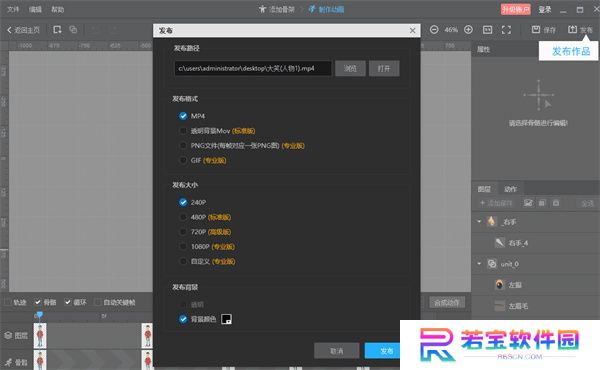Click the 制作动画 animation icon
The image size is (600, 370).
312,9
